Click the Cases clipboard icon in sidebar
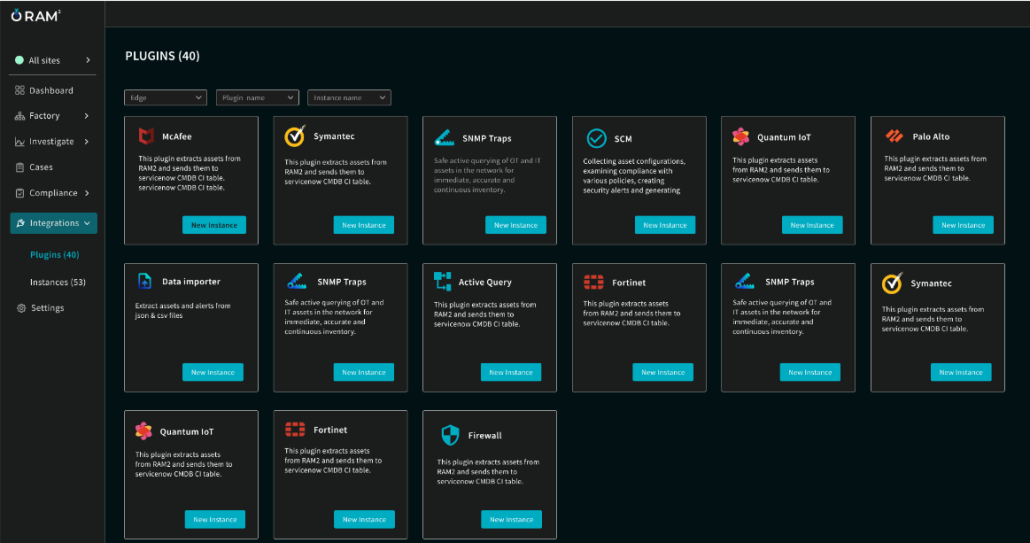The height and width of the screenshot is (543, 1030). 20,167
